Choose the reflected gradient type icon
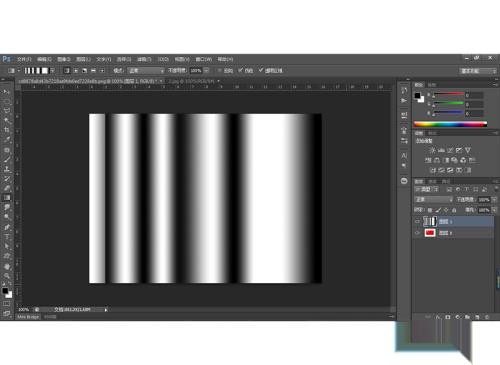This screenshot has height=365, width=500. pyautogui.click(x=93, y=71)
